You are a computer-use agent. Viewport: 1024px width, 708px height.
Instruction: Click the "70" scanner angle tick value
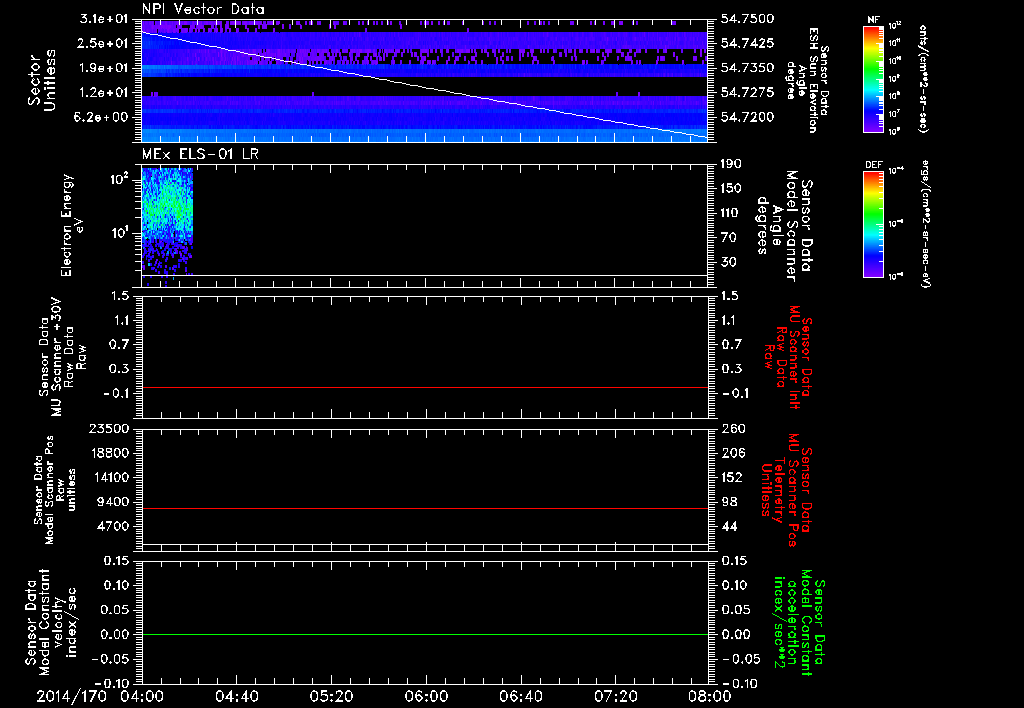click(728, 238)
